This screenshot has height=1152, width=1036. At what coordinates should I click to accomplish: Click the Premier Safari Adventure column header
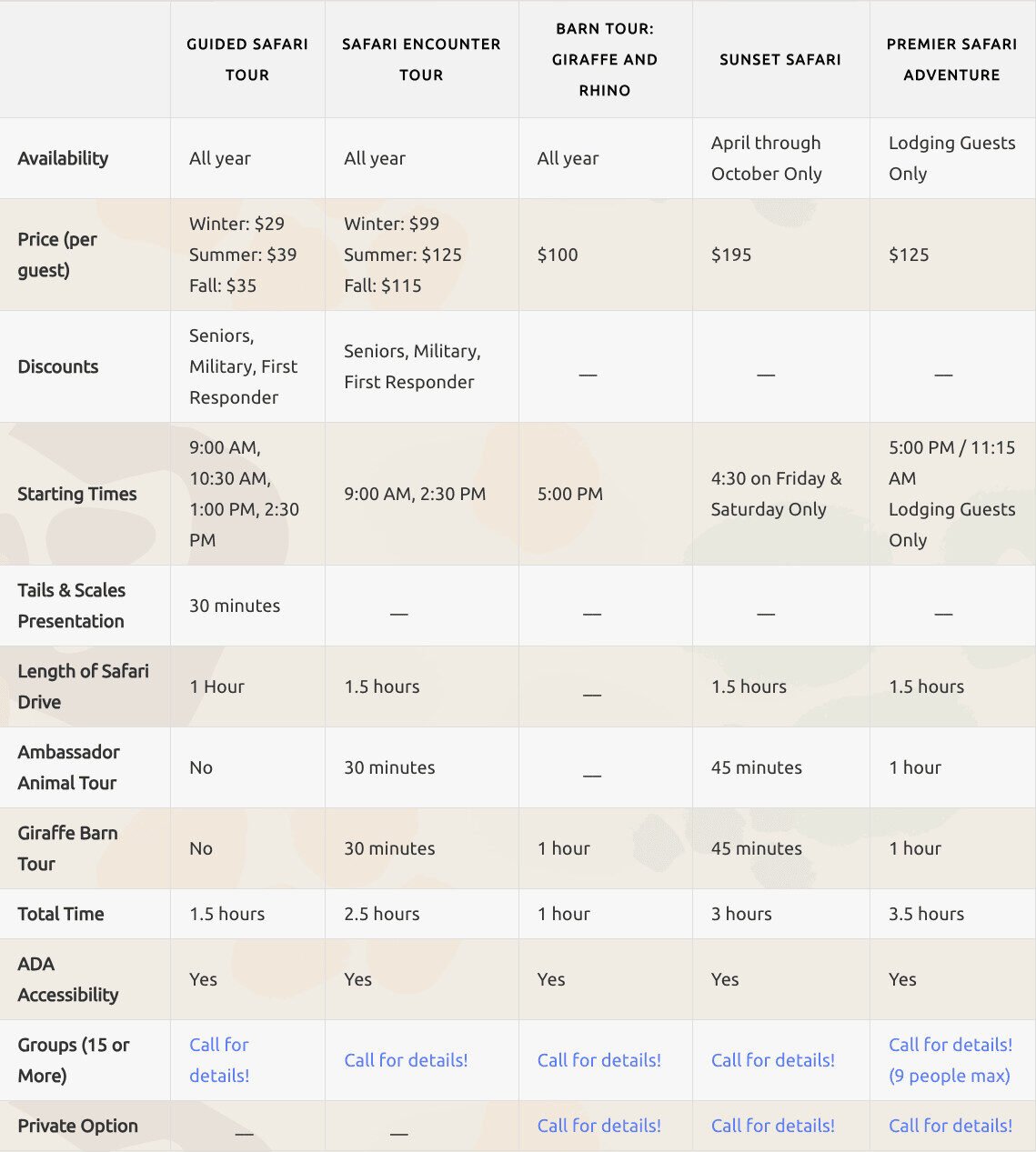951,59
